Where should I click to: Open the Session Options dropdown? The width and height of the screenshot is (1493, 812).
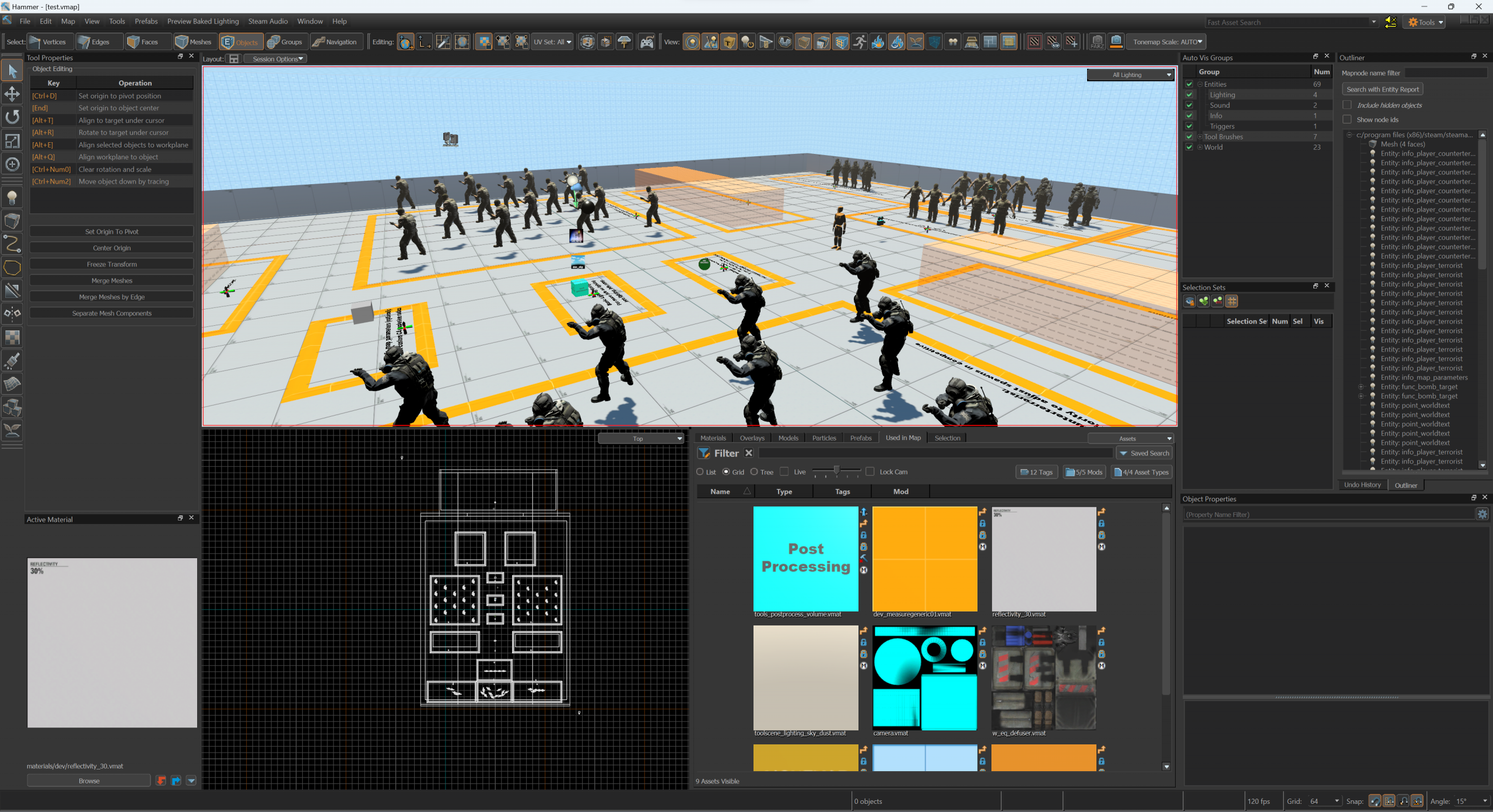pyautogui.click(x=275, y=59)
